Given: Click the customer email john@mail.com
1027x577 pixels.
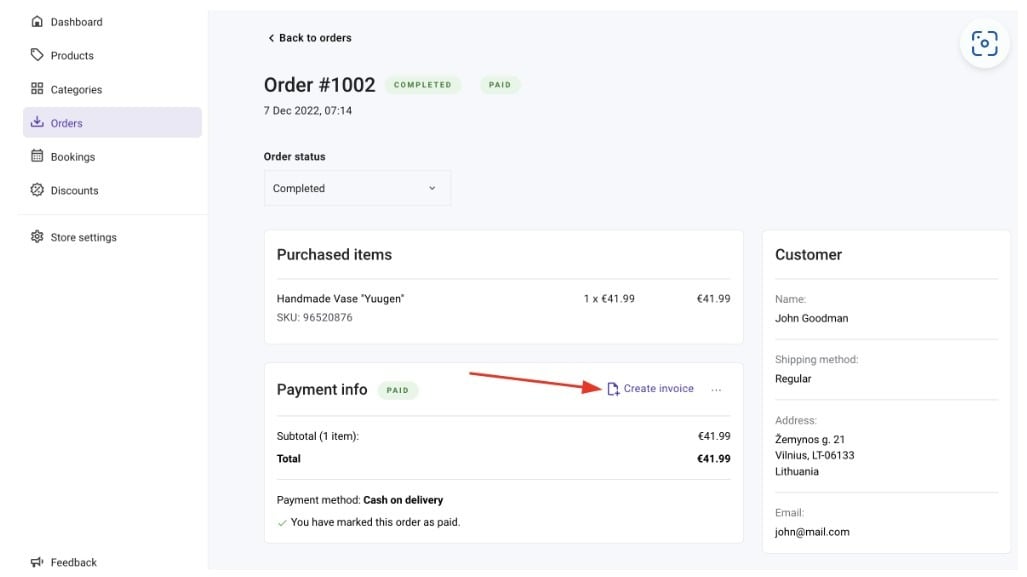Looking at the screenshot, I should click(812, 532).
